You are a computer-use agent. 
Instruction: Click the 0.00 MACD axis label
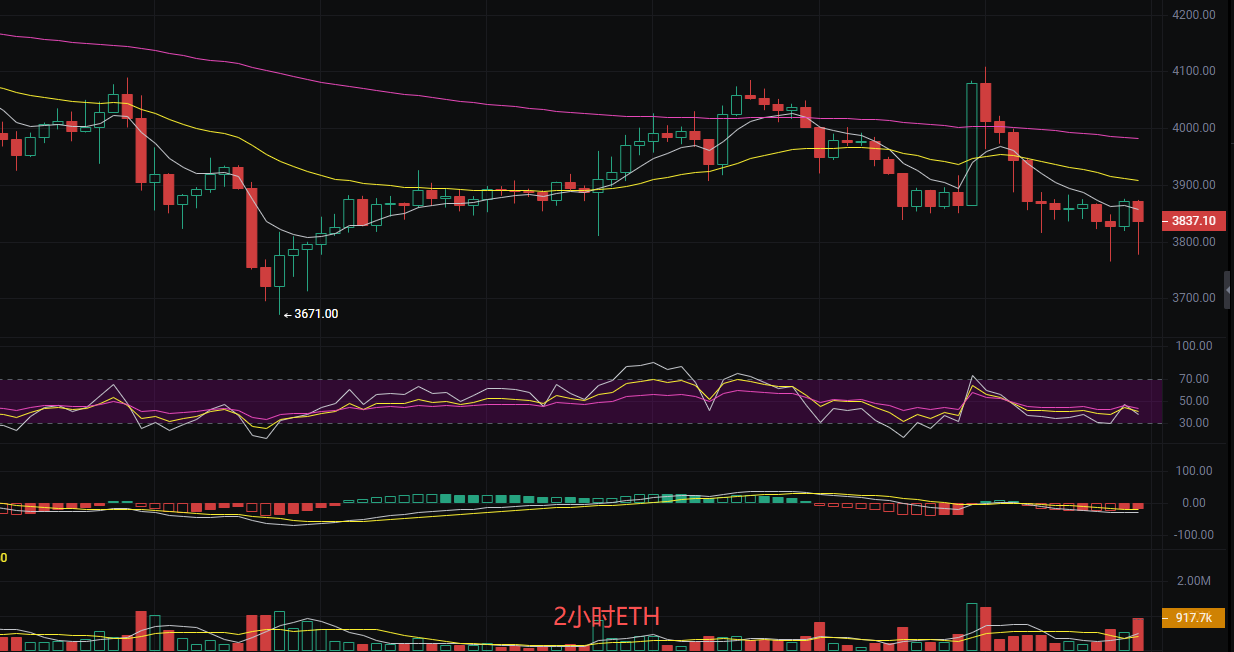click(1193, 503)
